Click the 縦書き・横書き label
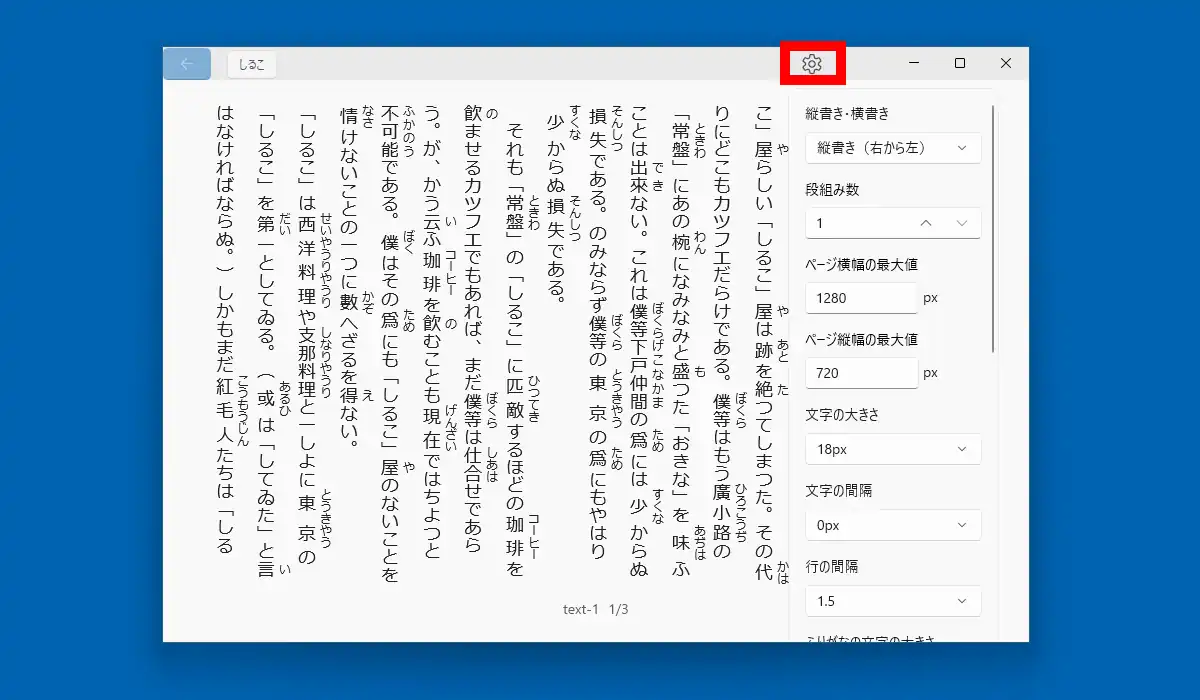 [x=847, y=114]
